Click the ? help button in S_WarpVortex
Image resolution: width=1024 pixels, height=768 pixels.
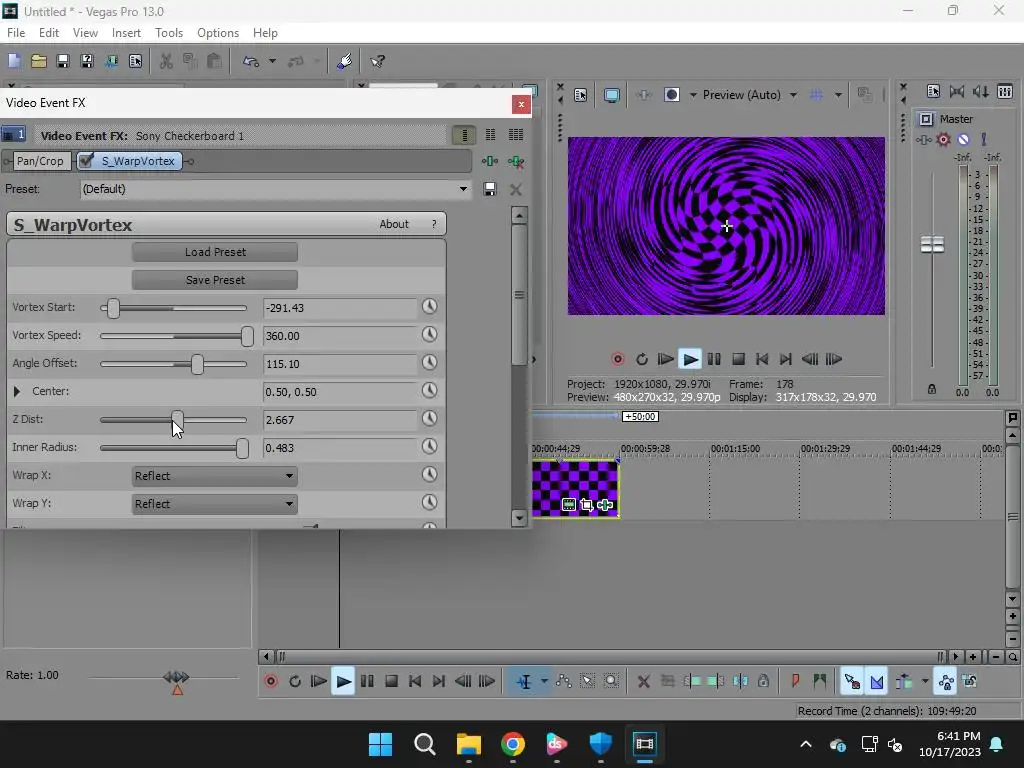click(434, 224)
